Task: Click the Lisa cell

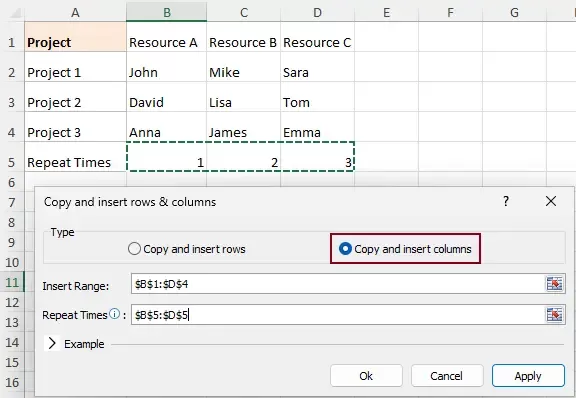Action: (x=244, y=97)
